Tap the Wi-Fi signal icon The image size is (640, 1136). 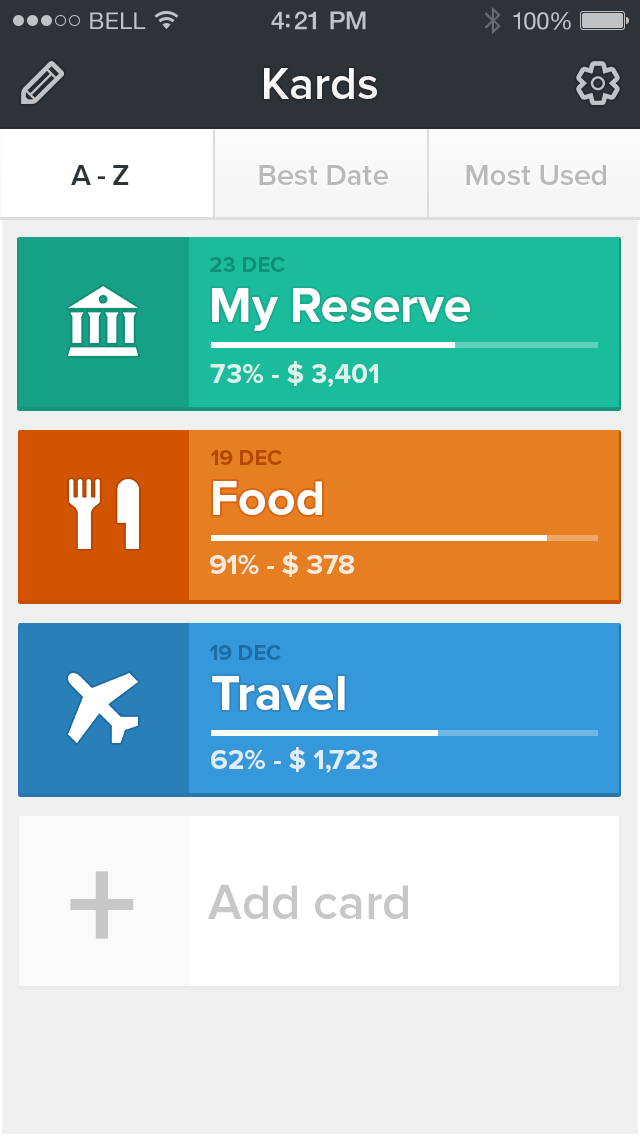point(166,21)
